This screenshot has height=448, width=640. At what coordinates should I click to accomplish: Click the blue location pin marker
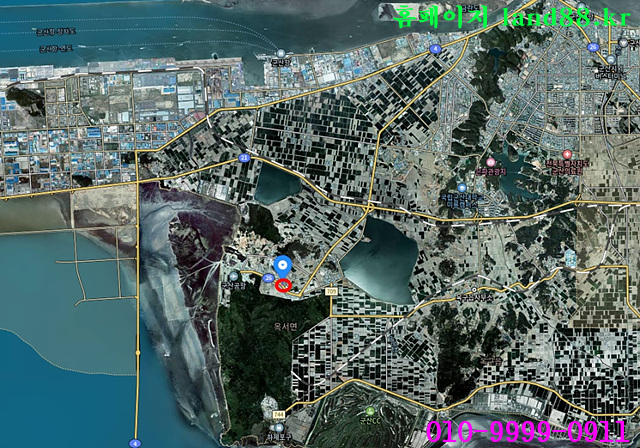click(x=283, y=266)
